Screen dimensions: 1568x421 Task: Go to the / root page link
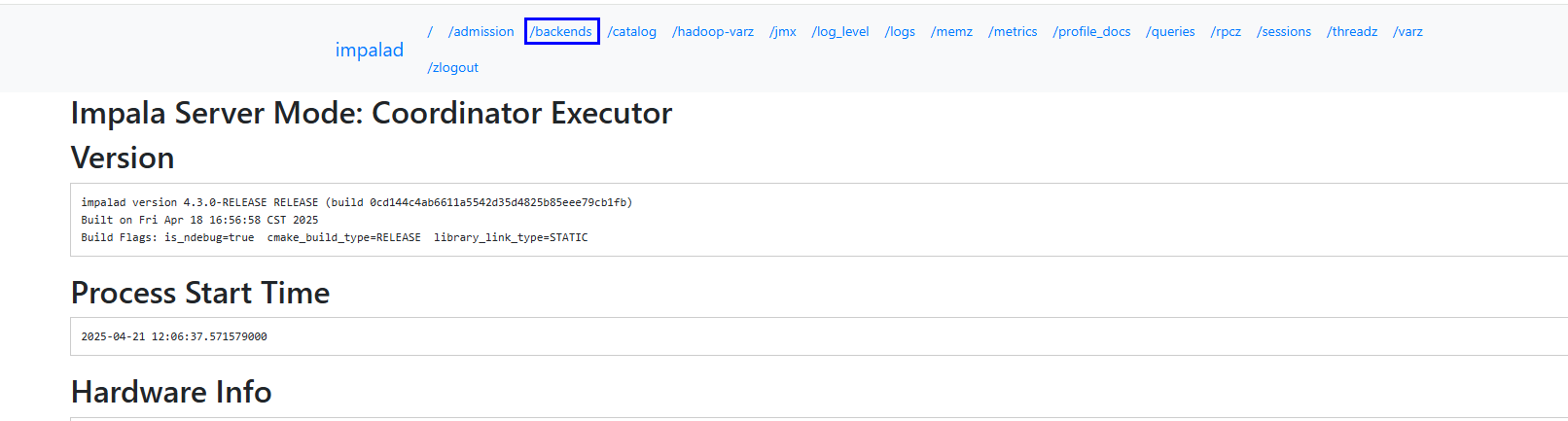tap(430, 31)
